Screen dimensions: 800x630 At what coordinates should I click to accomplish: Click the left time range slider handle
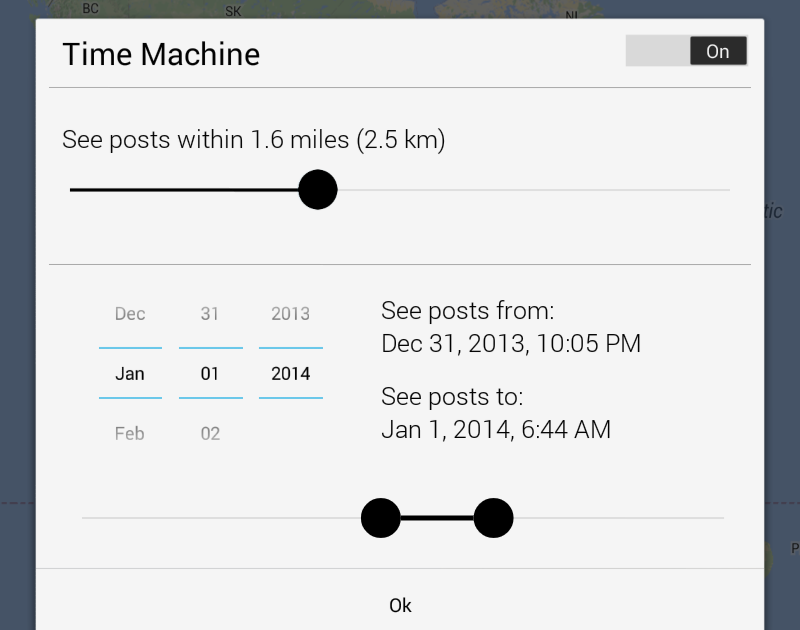(x=380, y=518)
